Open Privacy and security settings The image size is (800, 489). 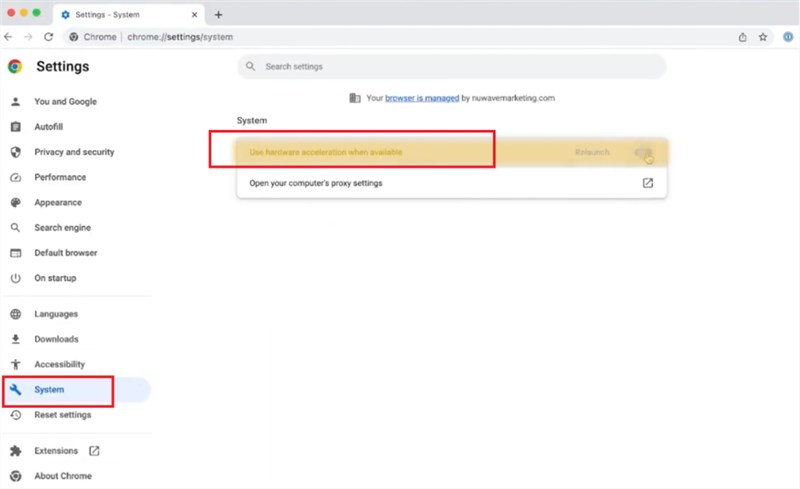(74, 152)
